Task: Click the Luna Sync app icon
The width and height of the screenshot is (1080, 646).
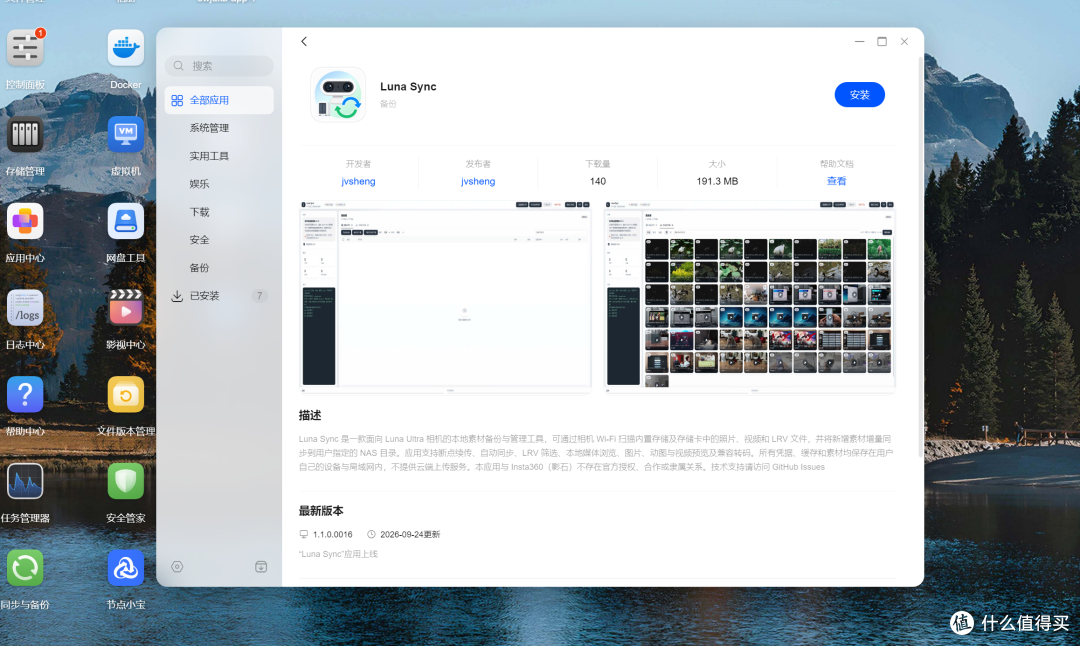Action: (338, 95)
